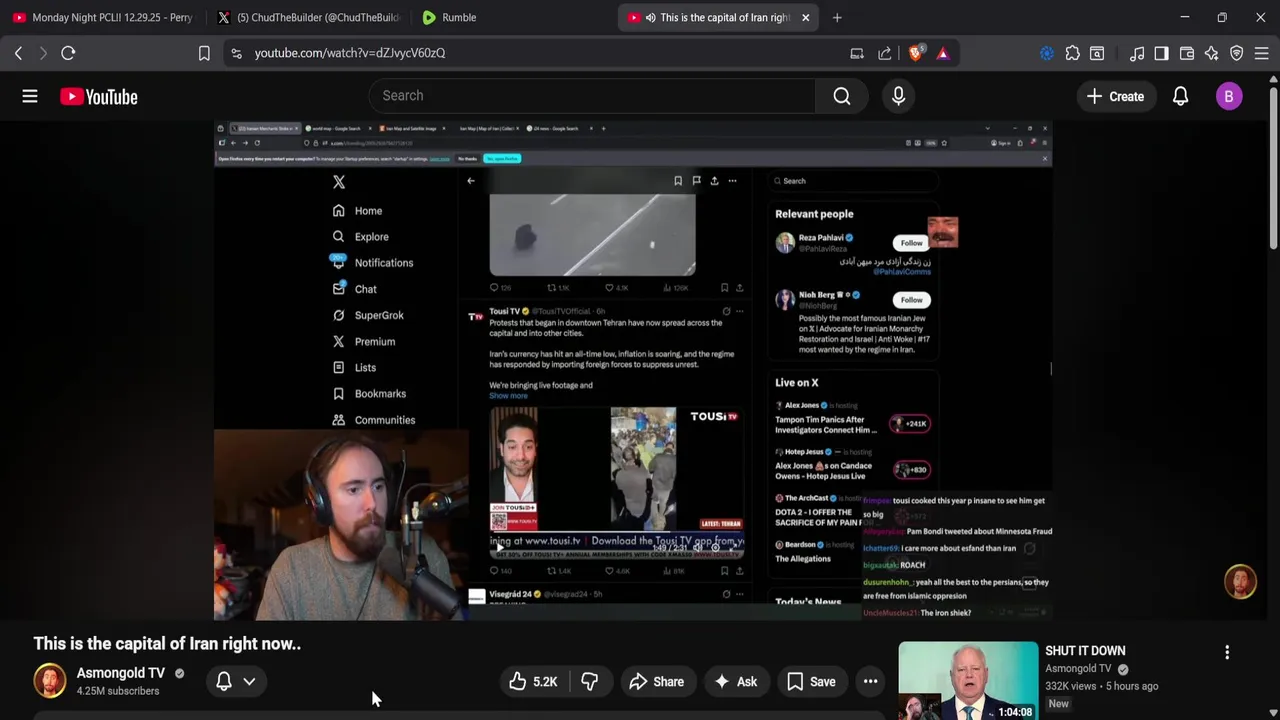Expand subscription notification options chevron
This screenshot has width=1280, height=720.
[x=249, y=681]
